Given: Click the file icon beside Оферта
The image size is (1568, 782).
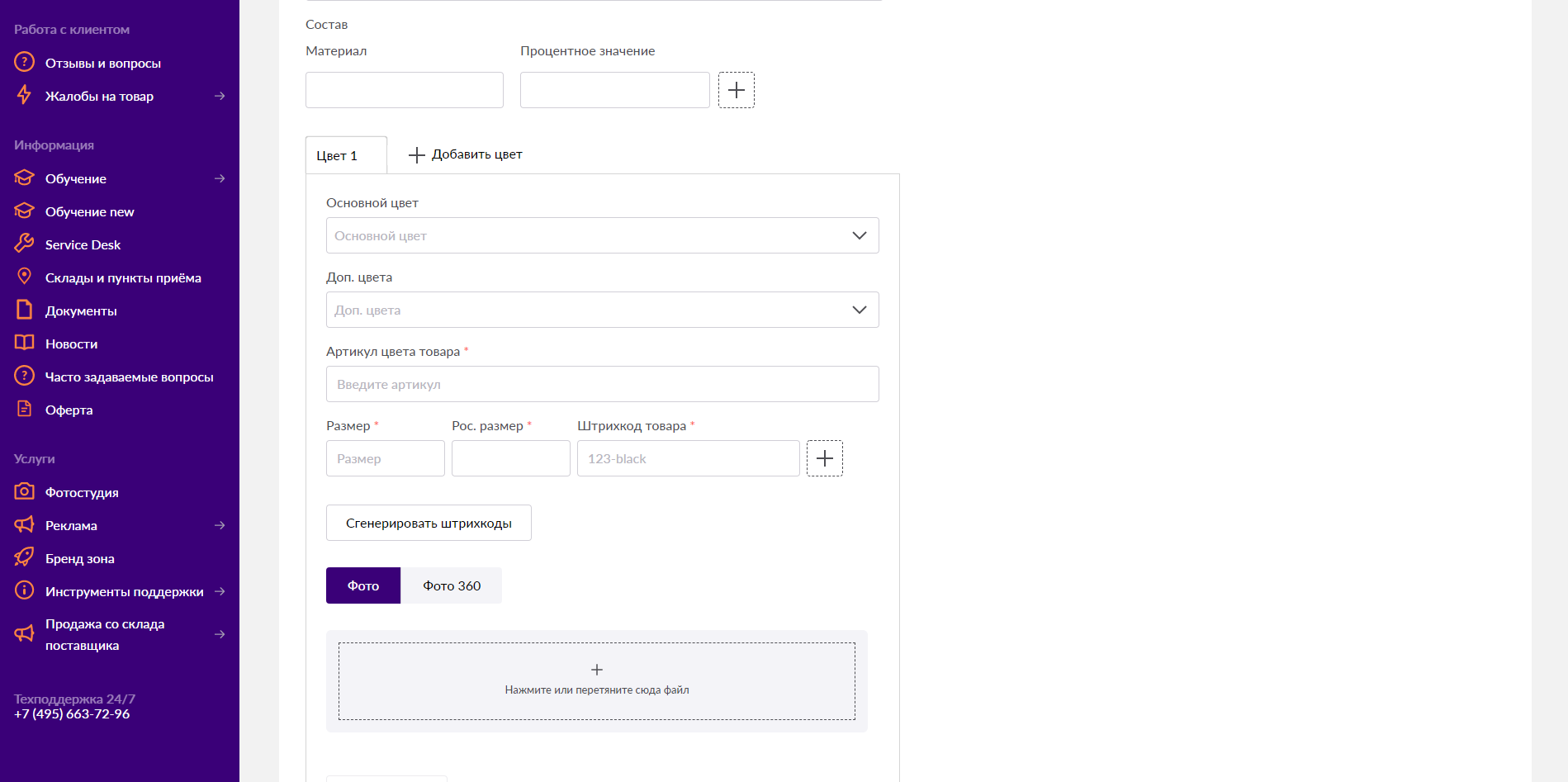Looking at the screenshot, I should click(25, 409).
